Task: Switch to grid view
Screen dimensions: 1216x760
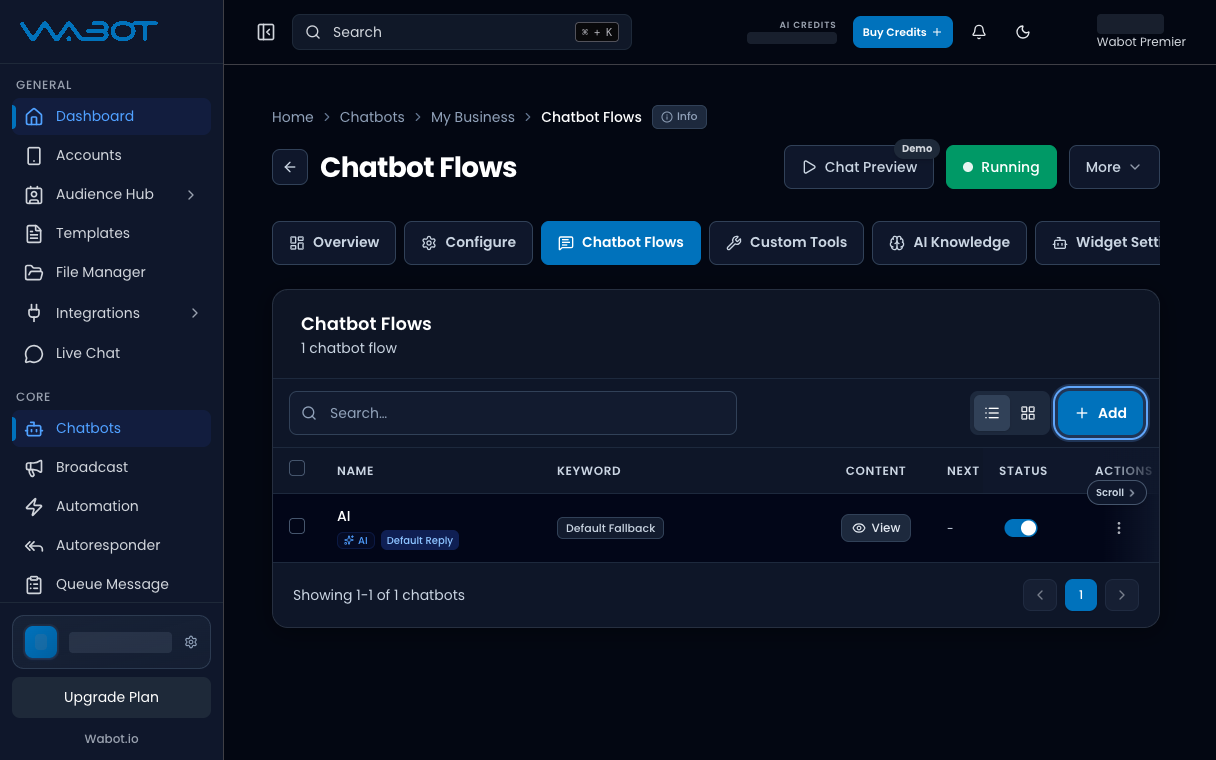Action: 1028,413
